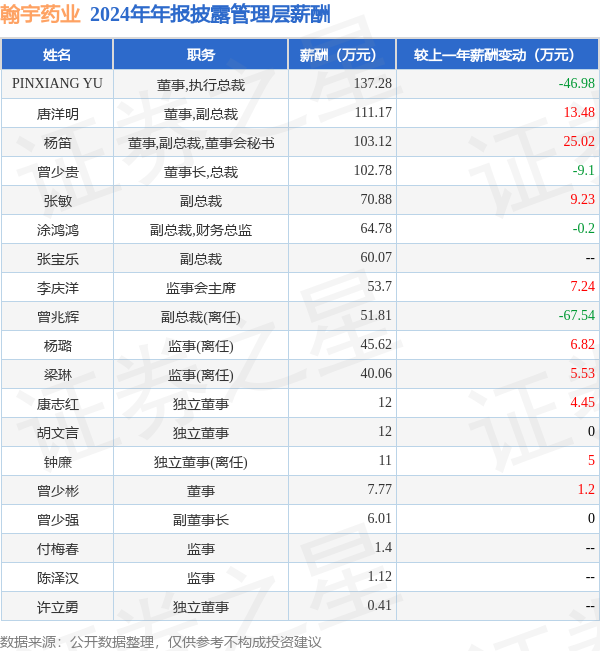Select the name 杨璐
This screenshot has width=600, height=651.
57,345
